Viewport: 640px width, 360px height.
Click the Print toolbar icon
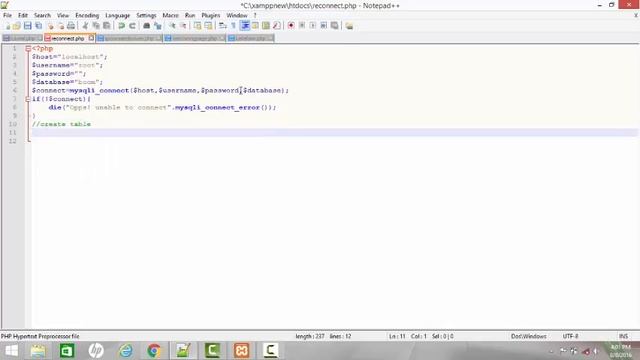click(71, 26)
